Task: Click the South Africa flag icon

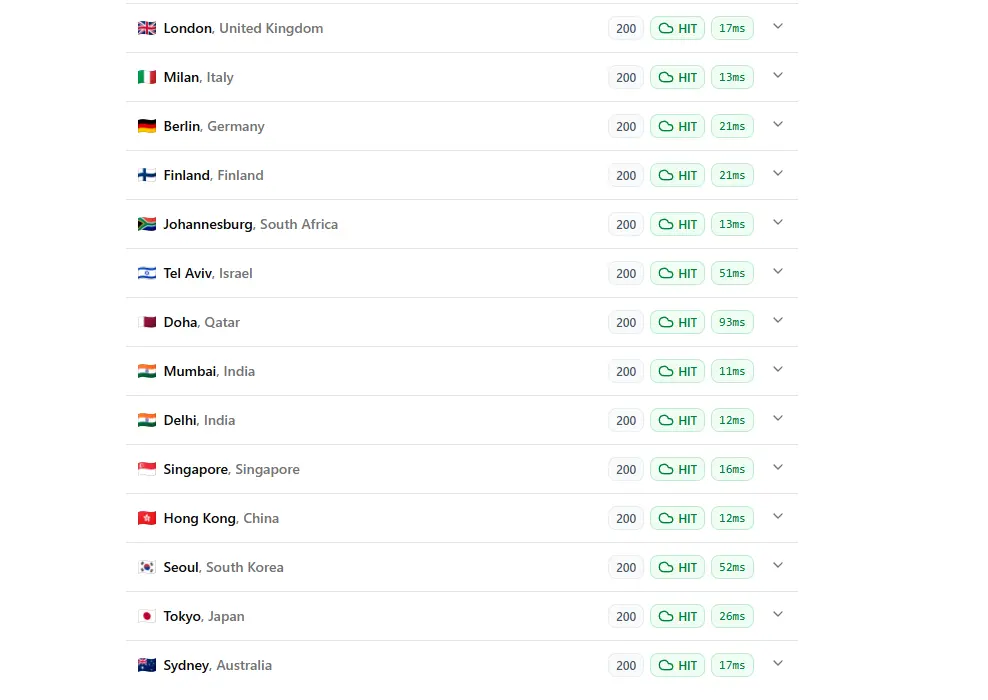Action: pos(147,224)
